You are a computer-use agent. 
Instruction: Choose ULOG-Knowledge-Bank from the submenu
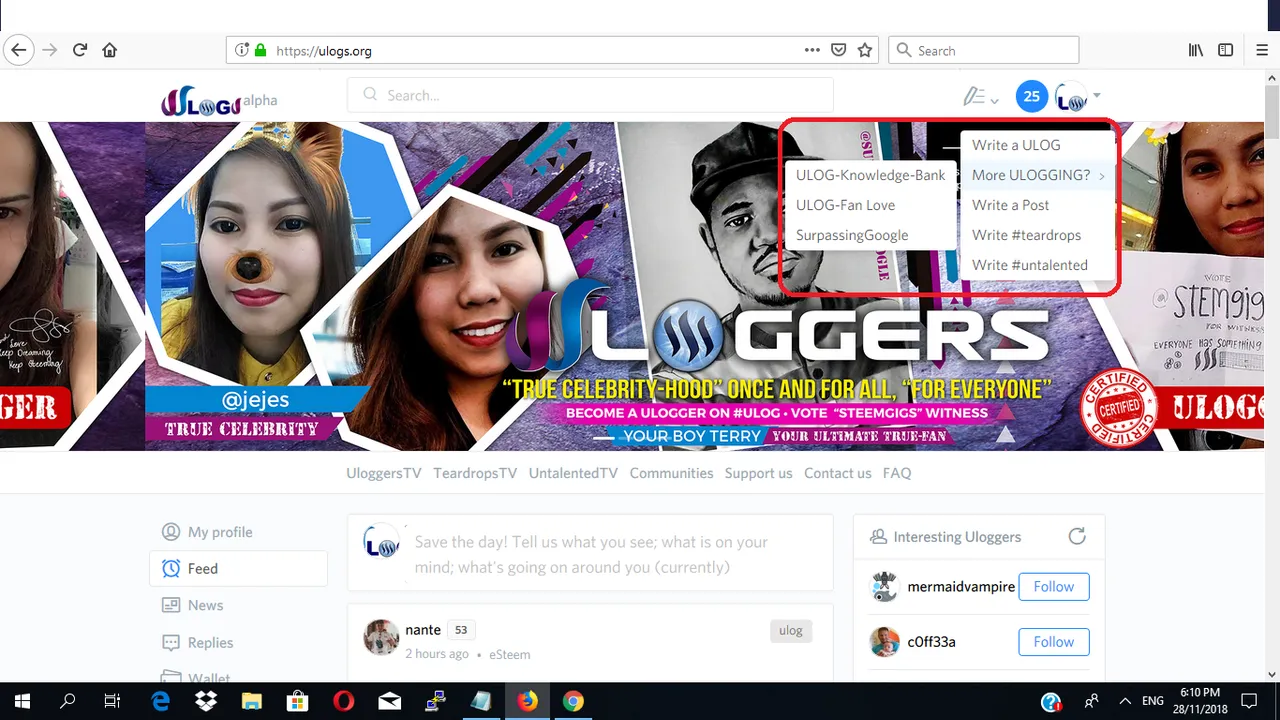coord(871,175)
